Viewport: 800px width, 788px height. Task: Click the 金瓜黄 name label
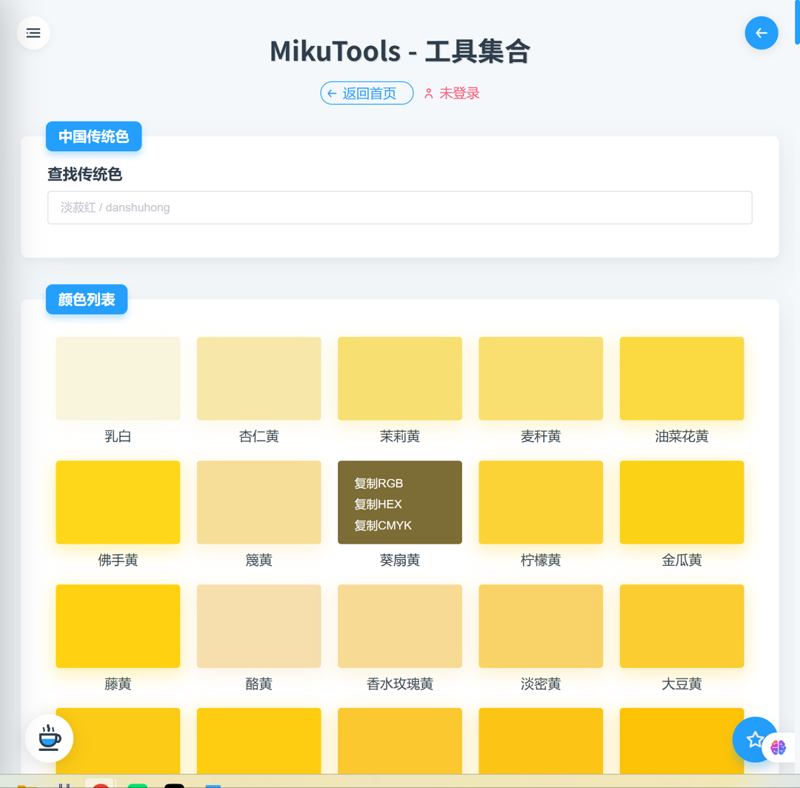tap(682, 560)
